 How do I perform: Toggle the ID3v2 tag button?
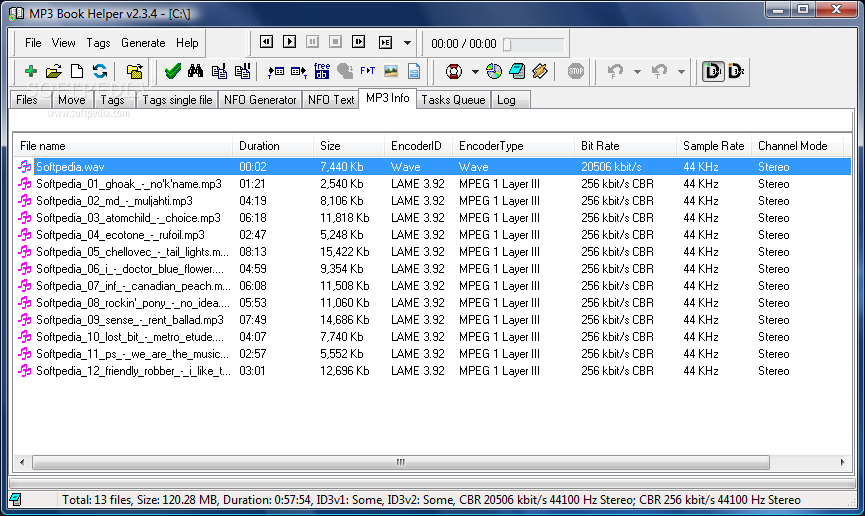(736, 71)
